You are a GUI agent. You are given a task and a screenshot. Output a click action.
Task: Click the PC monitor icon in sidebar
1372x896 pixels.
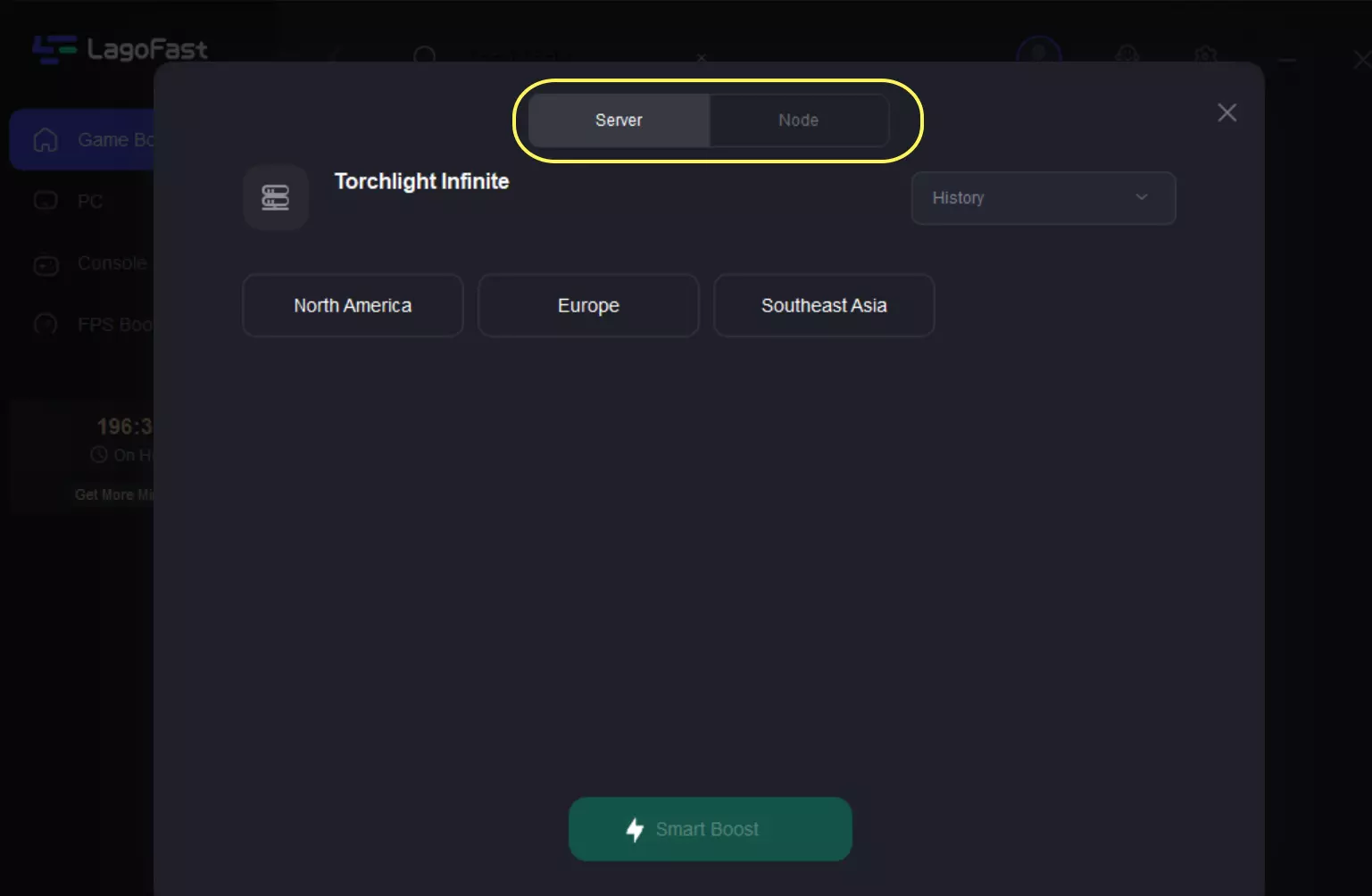tap(46, 201)
